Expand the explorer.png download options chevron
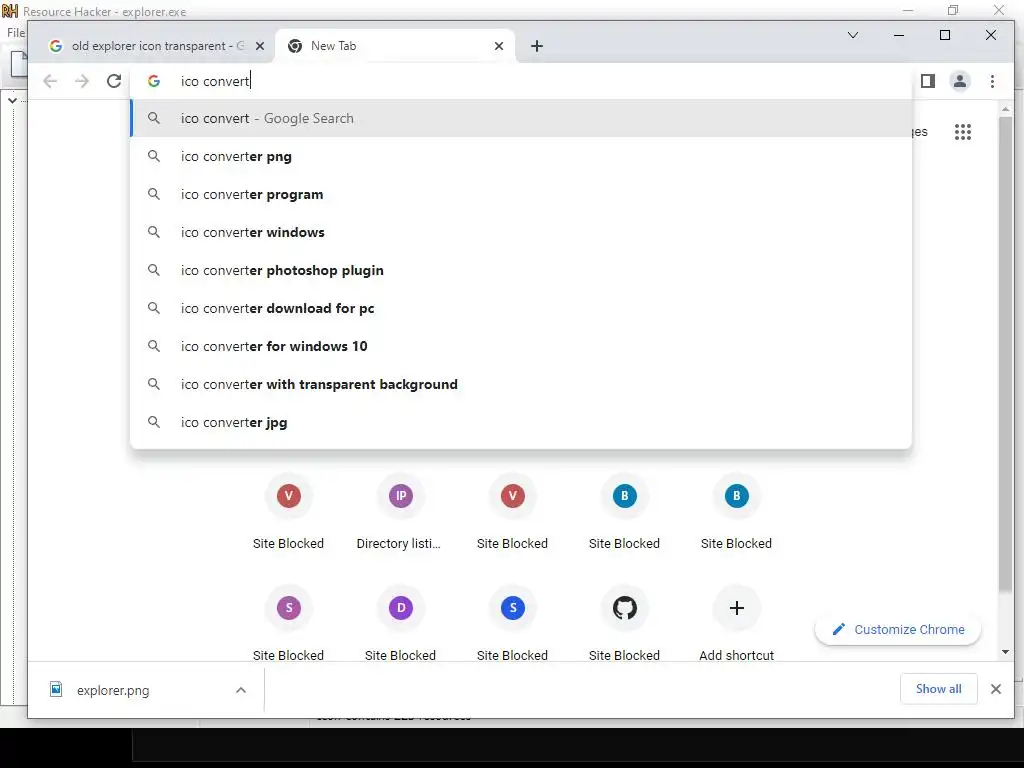The width and height of the screenshot is (1024, 768). tap(240, 690)
